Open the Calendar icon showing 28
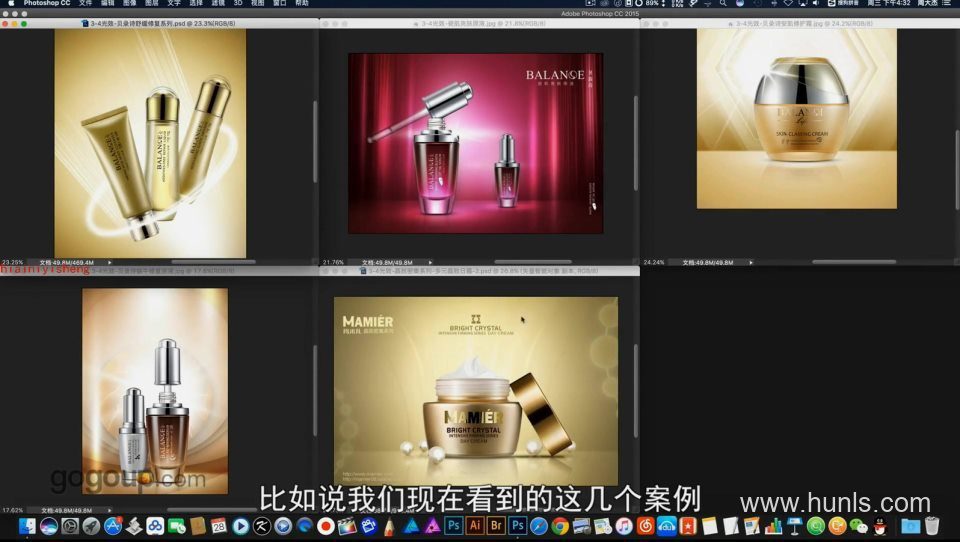This screenshot has height=542, width=960. click(219, 526)
